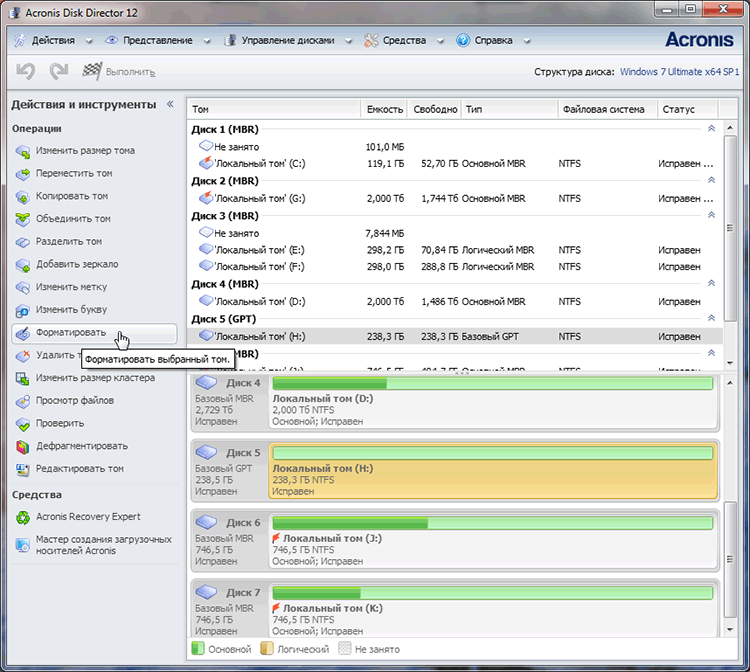The width and height of the screenshot is (750, 672).
Task: Click the Move volume icon
Action: 22,174
